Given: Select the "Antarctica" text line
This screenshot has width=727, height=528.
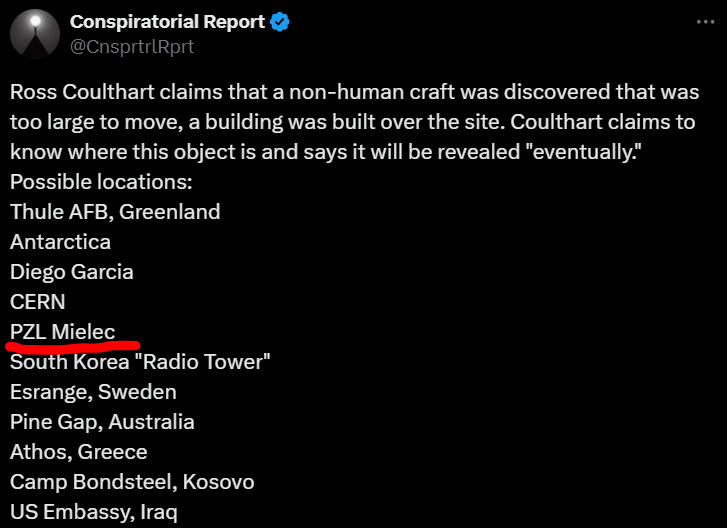Looking at the screenshot, I should coord(60,242).
